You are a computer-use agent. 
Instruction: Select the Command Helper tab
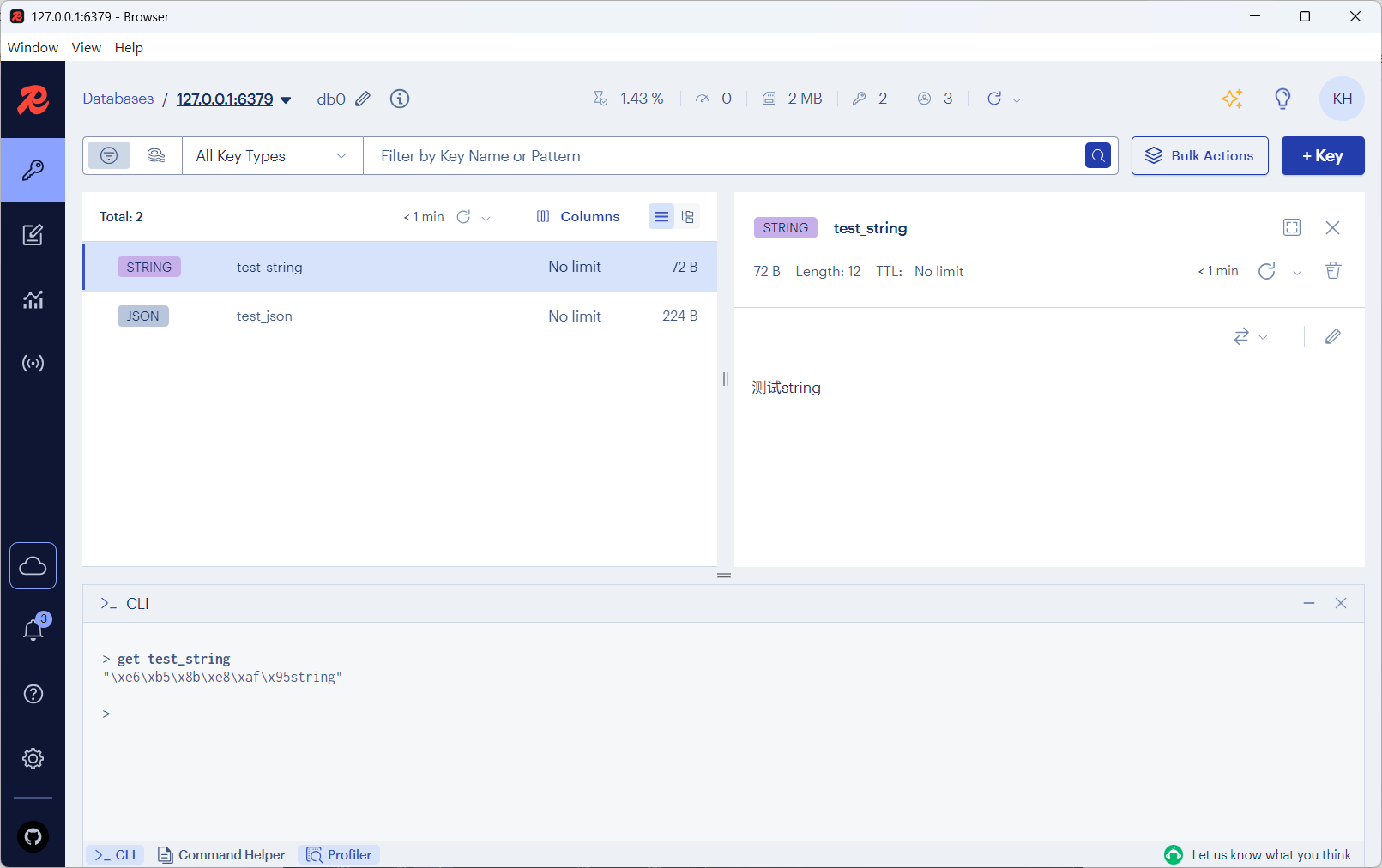tap(221, 855)
